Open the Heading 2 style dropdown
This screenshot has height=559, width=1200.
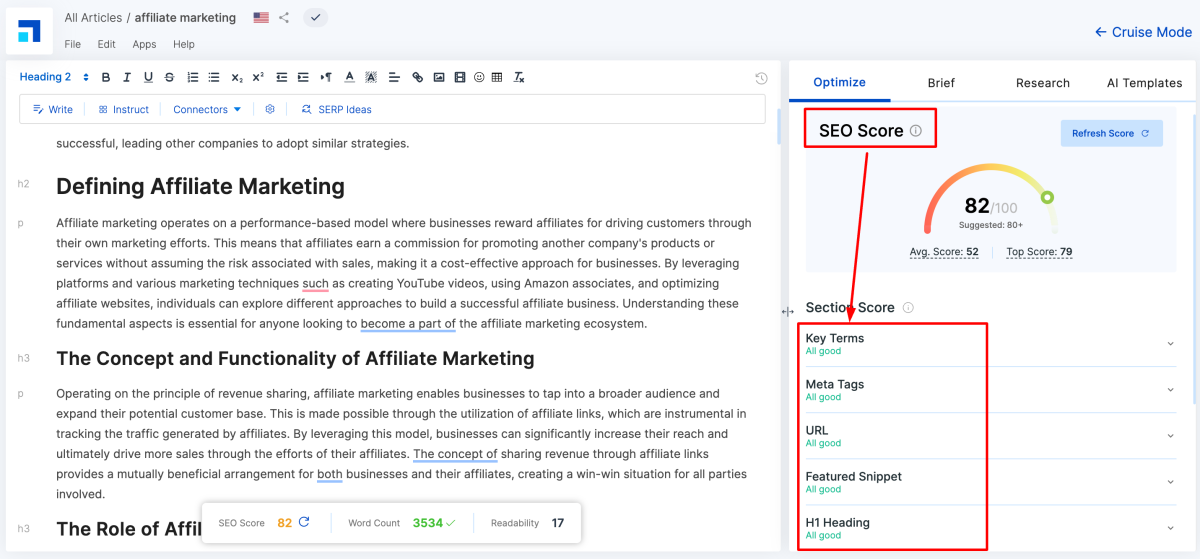pyautogui.click(x=54, y=77)
